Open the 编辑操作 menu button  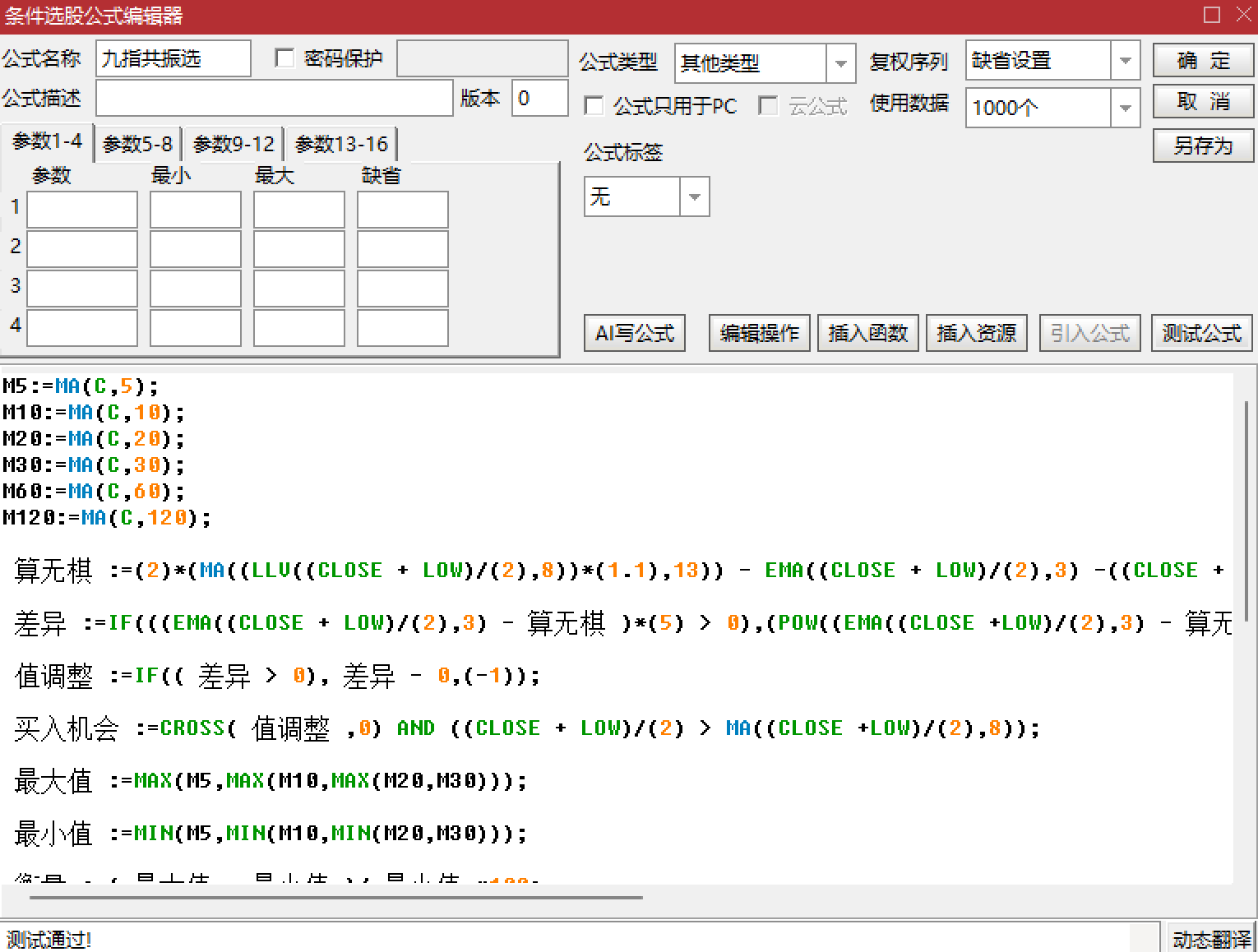pyautogui.click(x=759, y=333)
